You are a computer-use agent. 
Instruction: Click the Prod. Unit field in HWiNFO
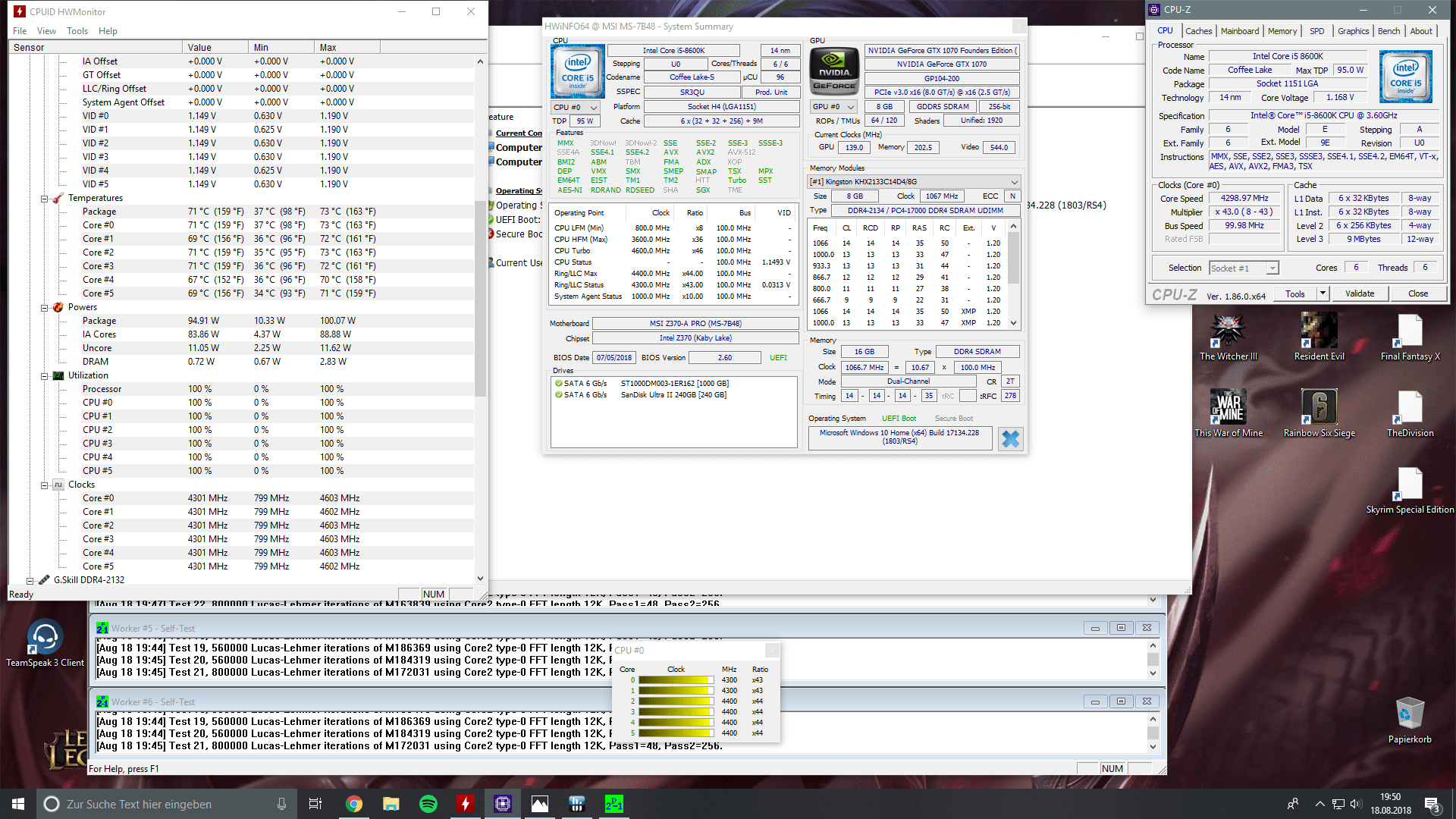point(771,93)
